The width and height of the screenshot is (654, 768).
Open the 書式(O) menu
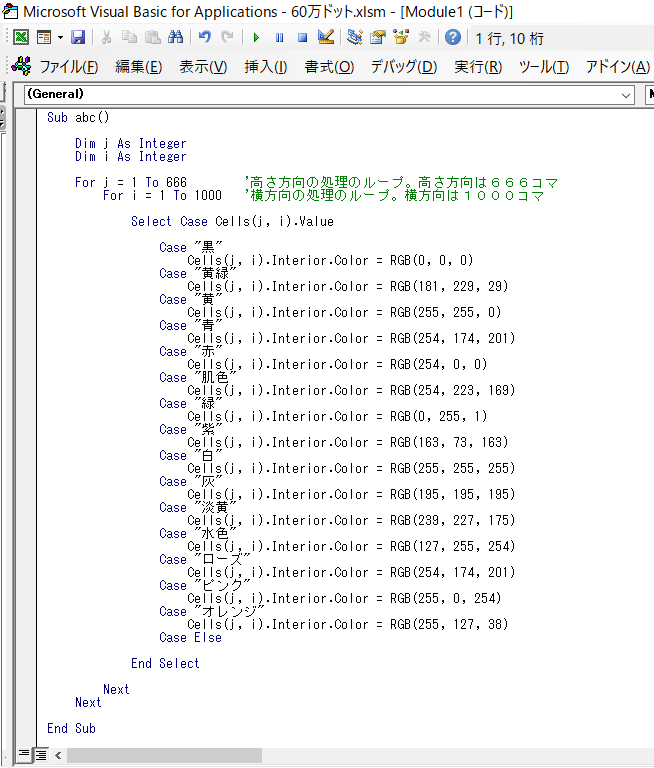point(329,67)
